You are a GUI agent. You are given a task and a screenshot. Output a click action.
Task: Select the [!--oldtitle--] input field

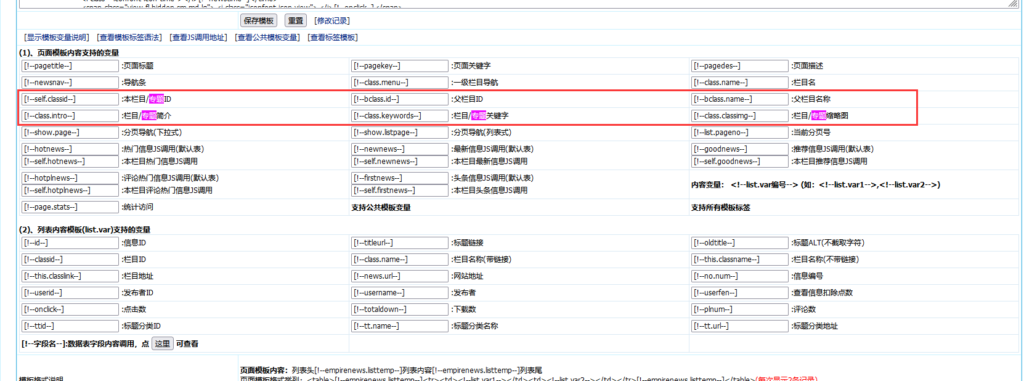pyautogui.click(x=741, y=243)
